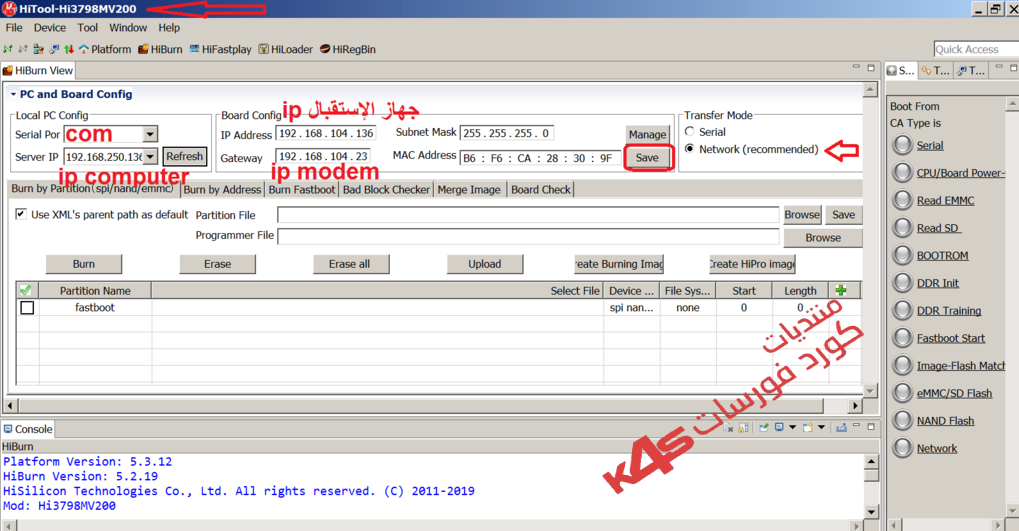1019x531 pixels.
Task: Click HiBurn View scrollbar down arrow
Action: click(870, 390)
